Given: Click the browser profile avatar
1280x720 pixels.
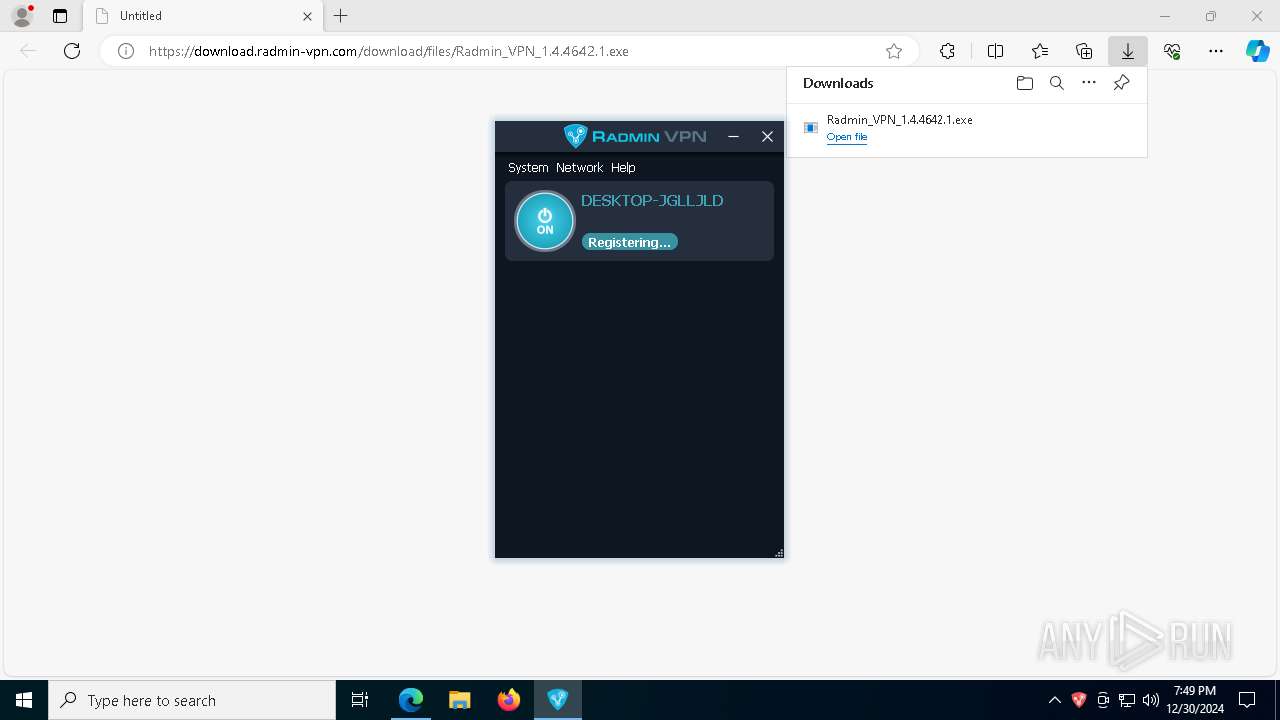Looking at the screenshot, I should point(22,16).
